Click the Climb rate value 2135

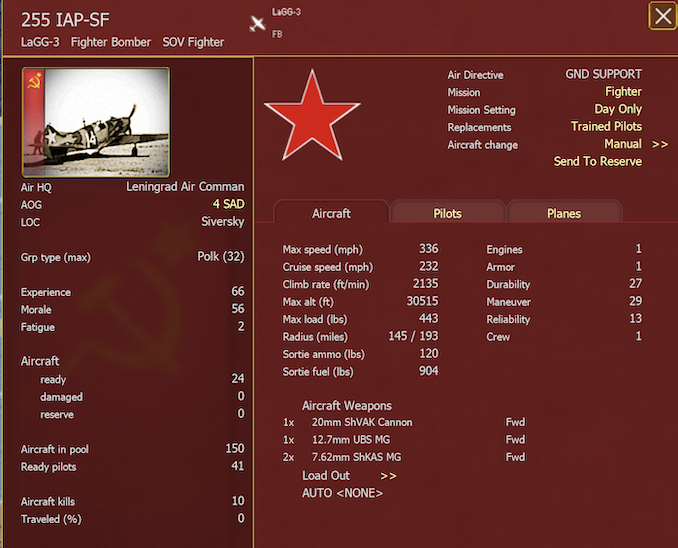pyautogui.click(x=425, y=283)
